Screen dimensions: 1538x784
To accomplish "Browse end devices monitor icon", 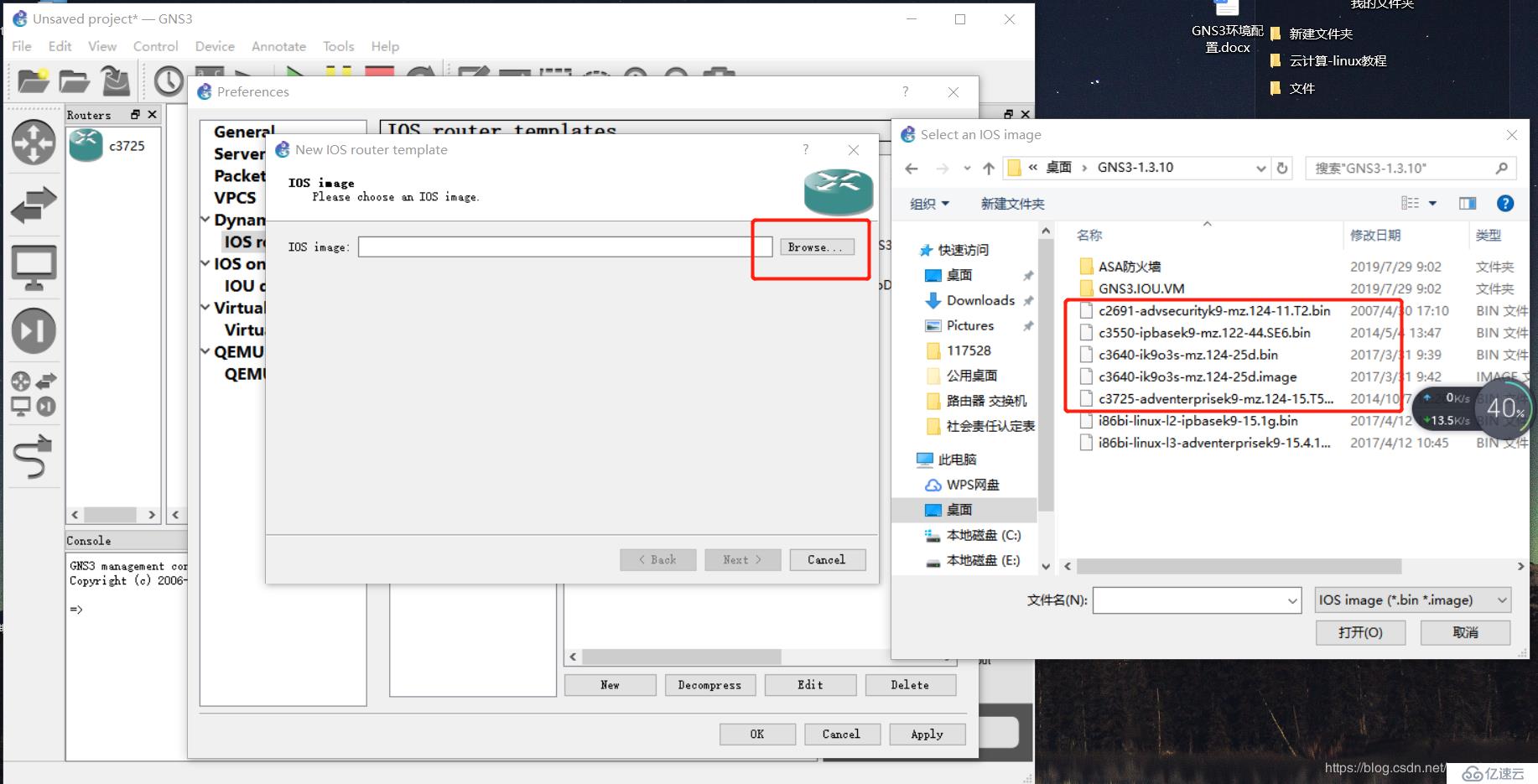I will 34,267.
